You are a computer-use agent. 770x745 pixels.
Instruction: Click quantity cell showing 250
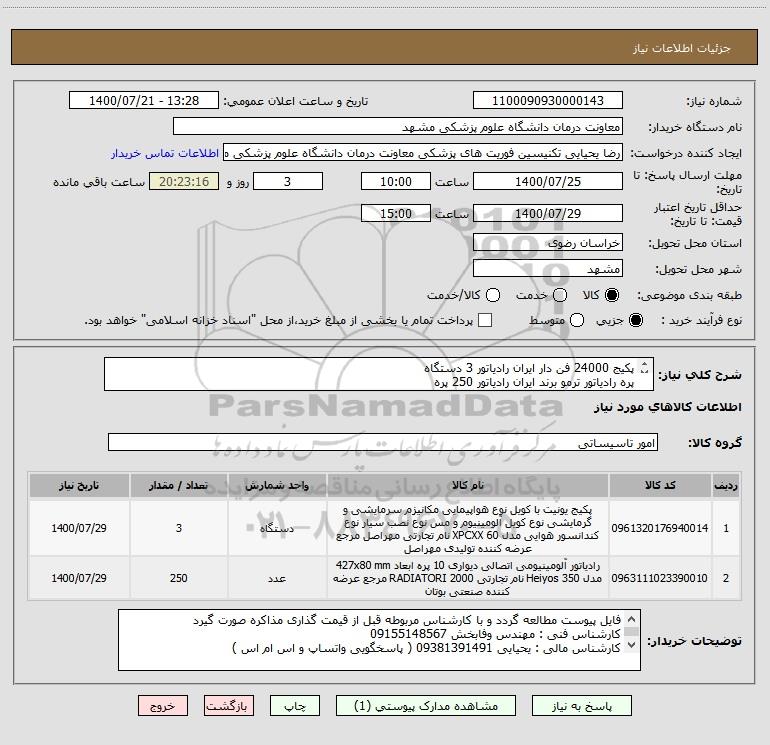179,578
